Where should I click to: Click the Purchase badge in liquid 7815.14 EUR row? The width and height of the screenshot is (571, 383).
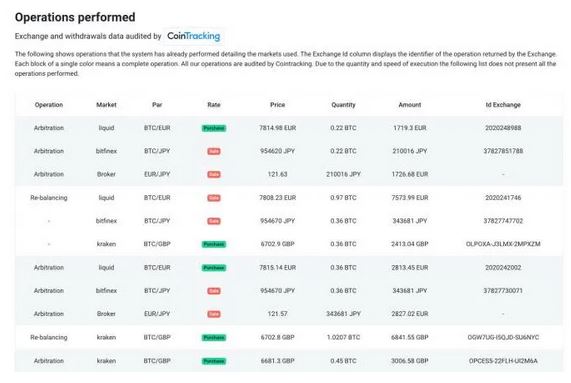(214, 268)
